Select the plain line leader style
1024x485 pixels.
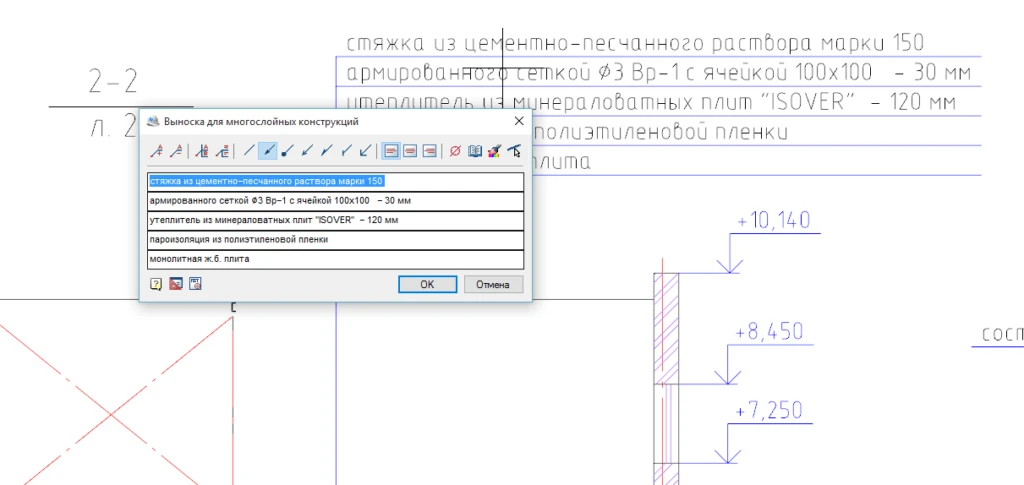click(x=250, y=151)
